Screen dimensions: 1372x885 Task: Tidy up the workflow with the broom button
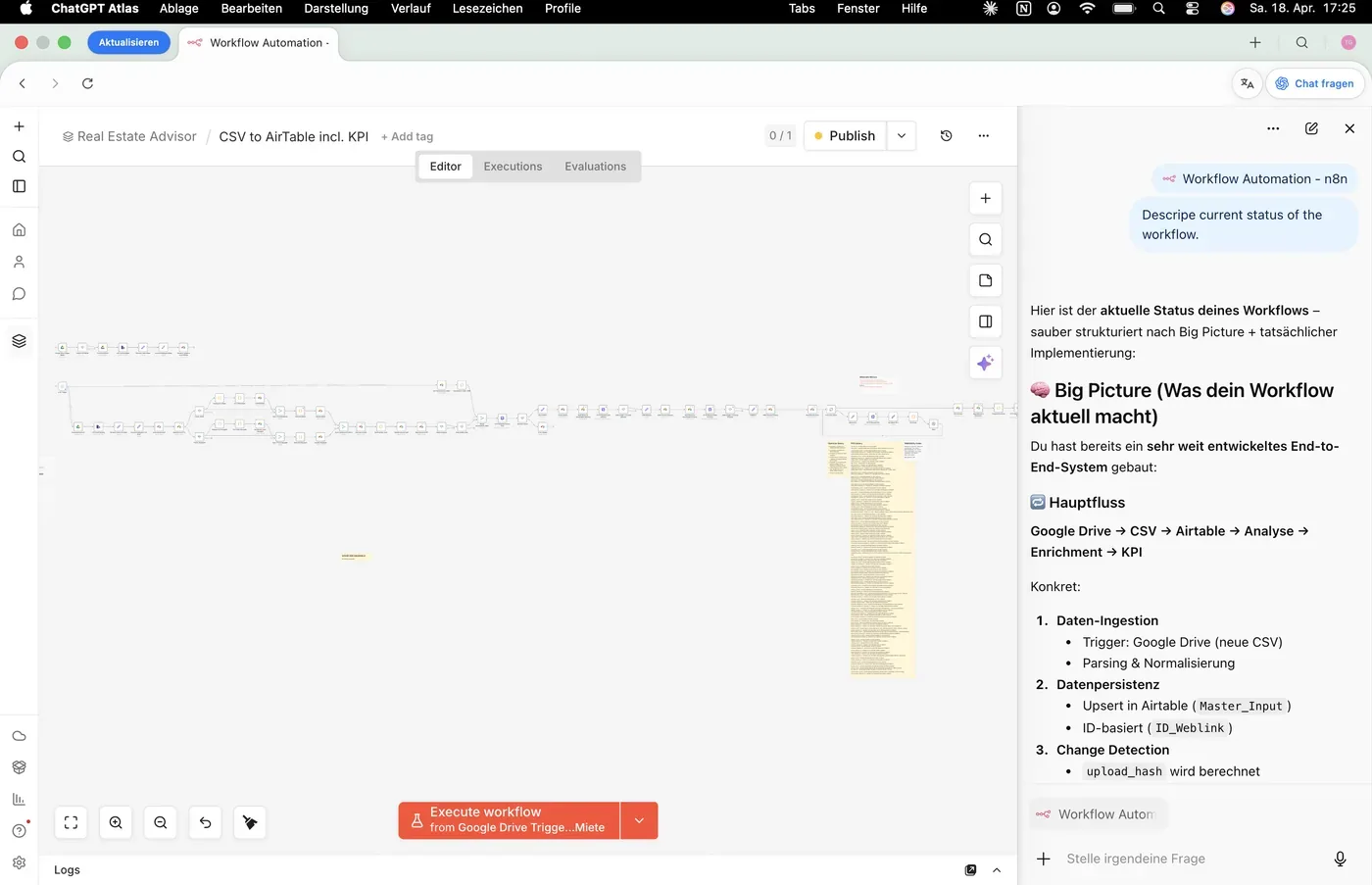coord(250,823)
